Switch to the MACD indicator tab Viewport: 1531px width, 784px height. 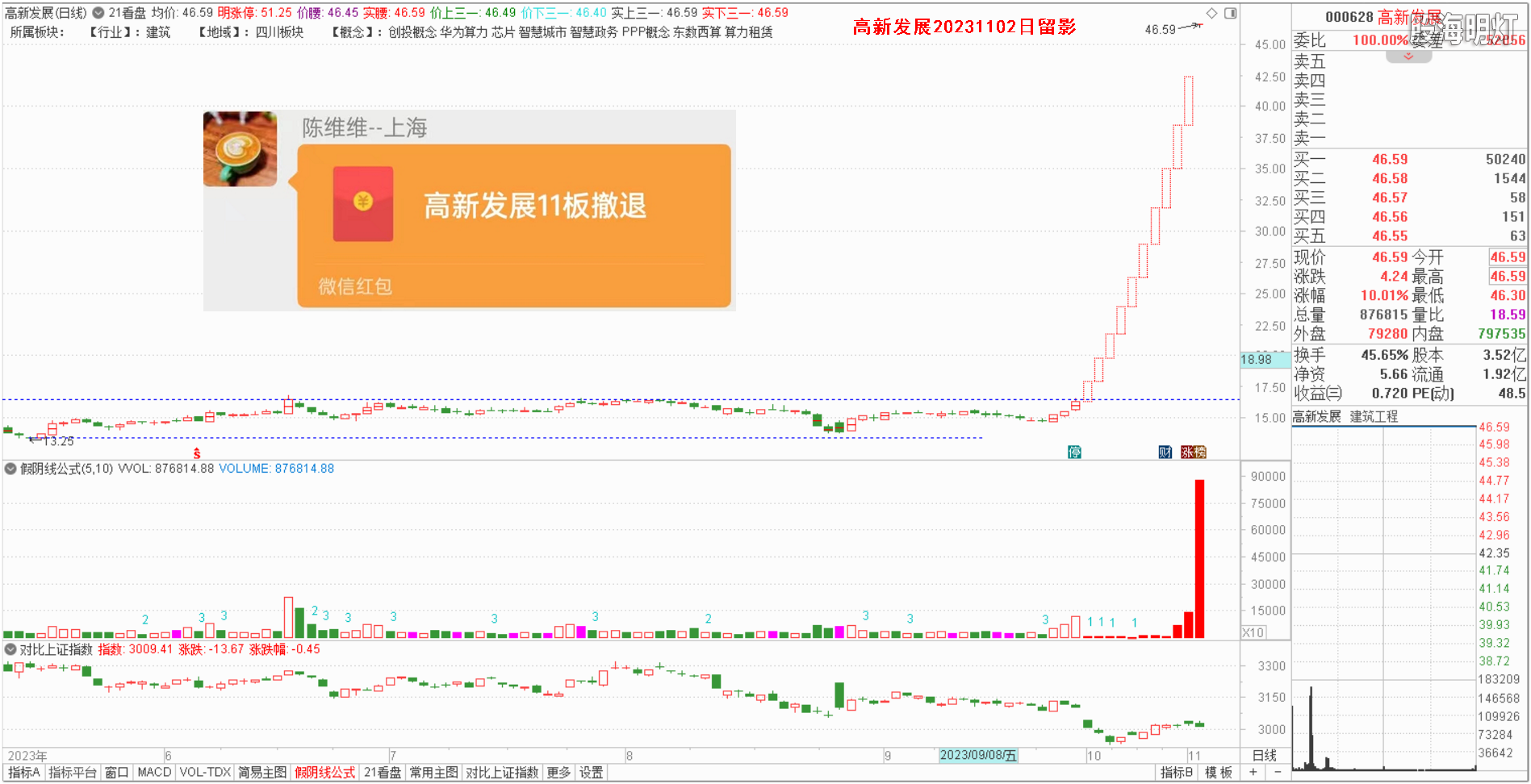(154, 773)
